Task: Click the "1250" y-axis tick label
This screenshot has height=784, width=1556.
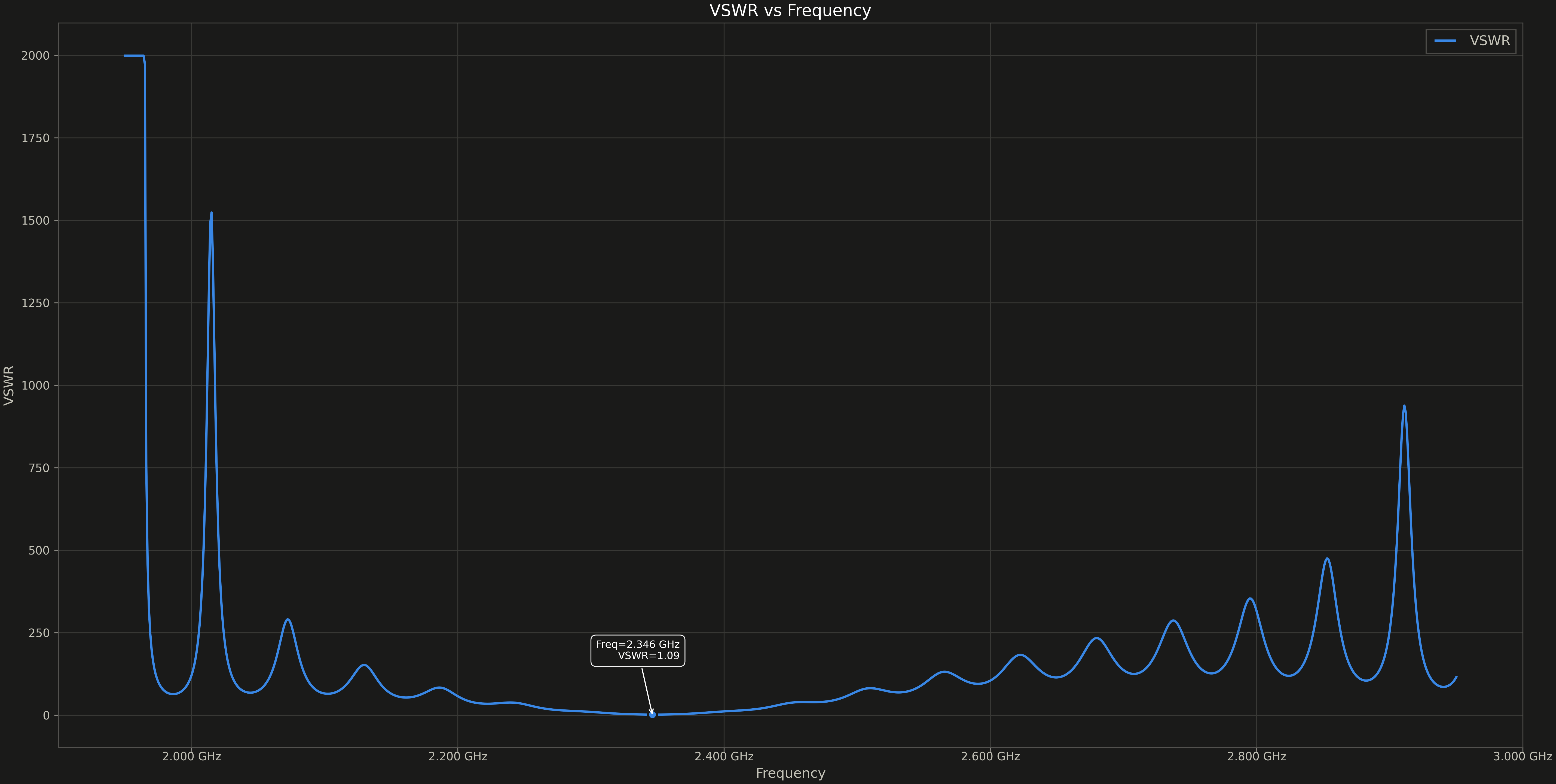Action: 35,303
